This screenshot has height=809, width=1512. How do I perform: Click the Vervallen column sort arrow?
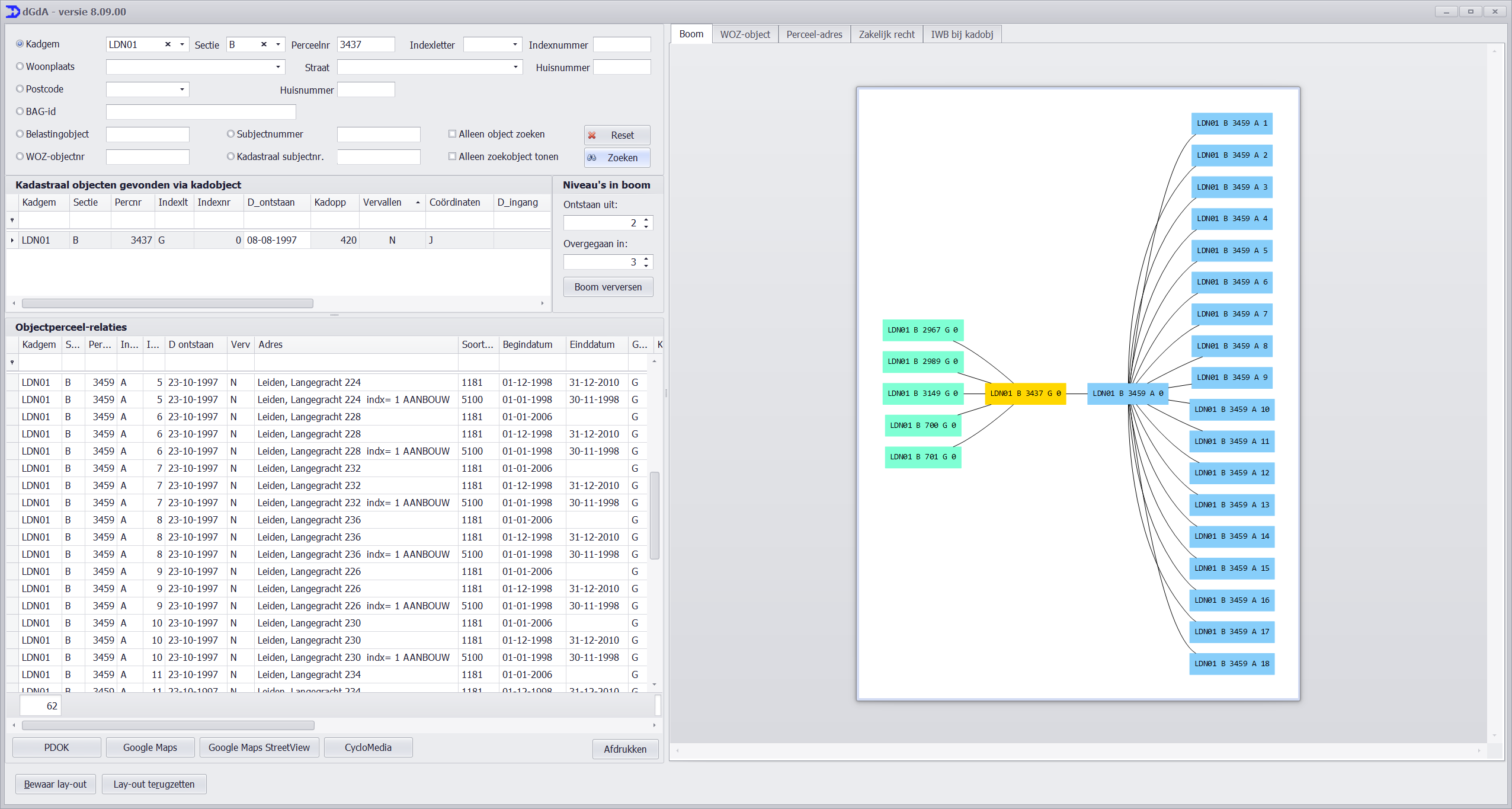(x=418, y=203)
